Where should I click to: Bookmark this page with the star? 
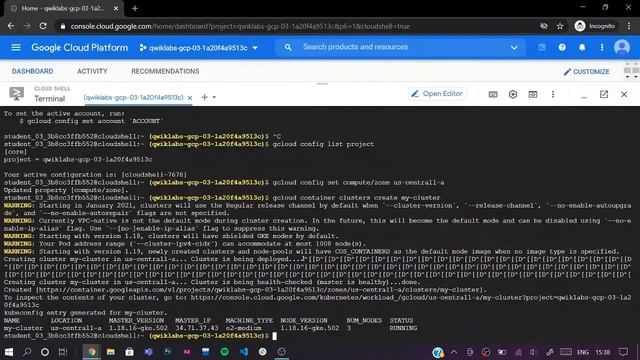click(560, 26)
